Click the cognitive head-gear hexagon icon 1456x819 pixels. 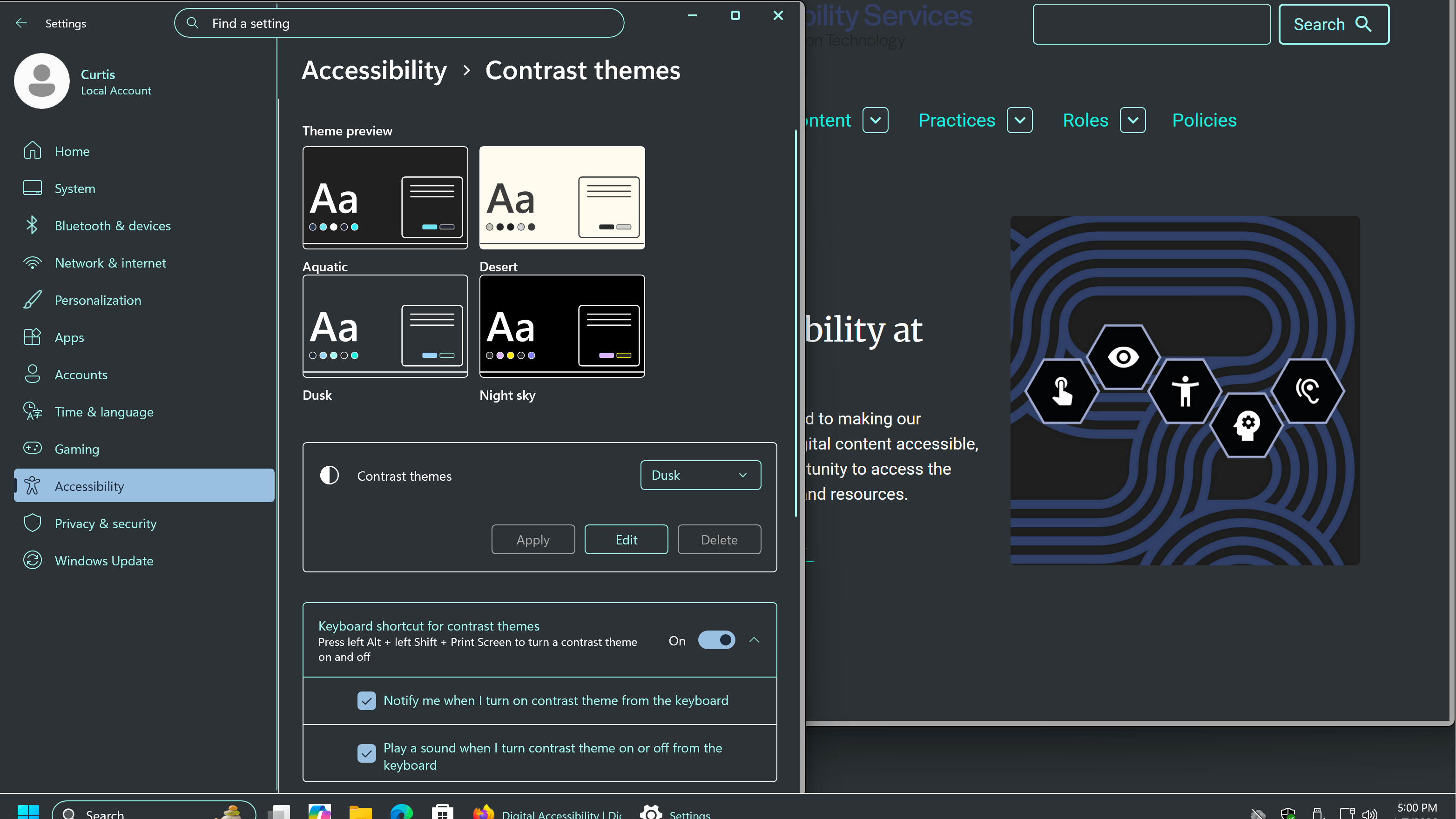point(1247,425)
